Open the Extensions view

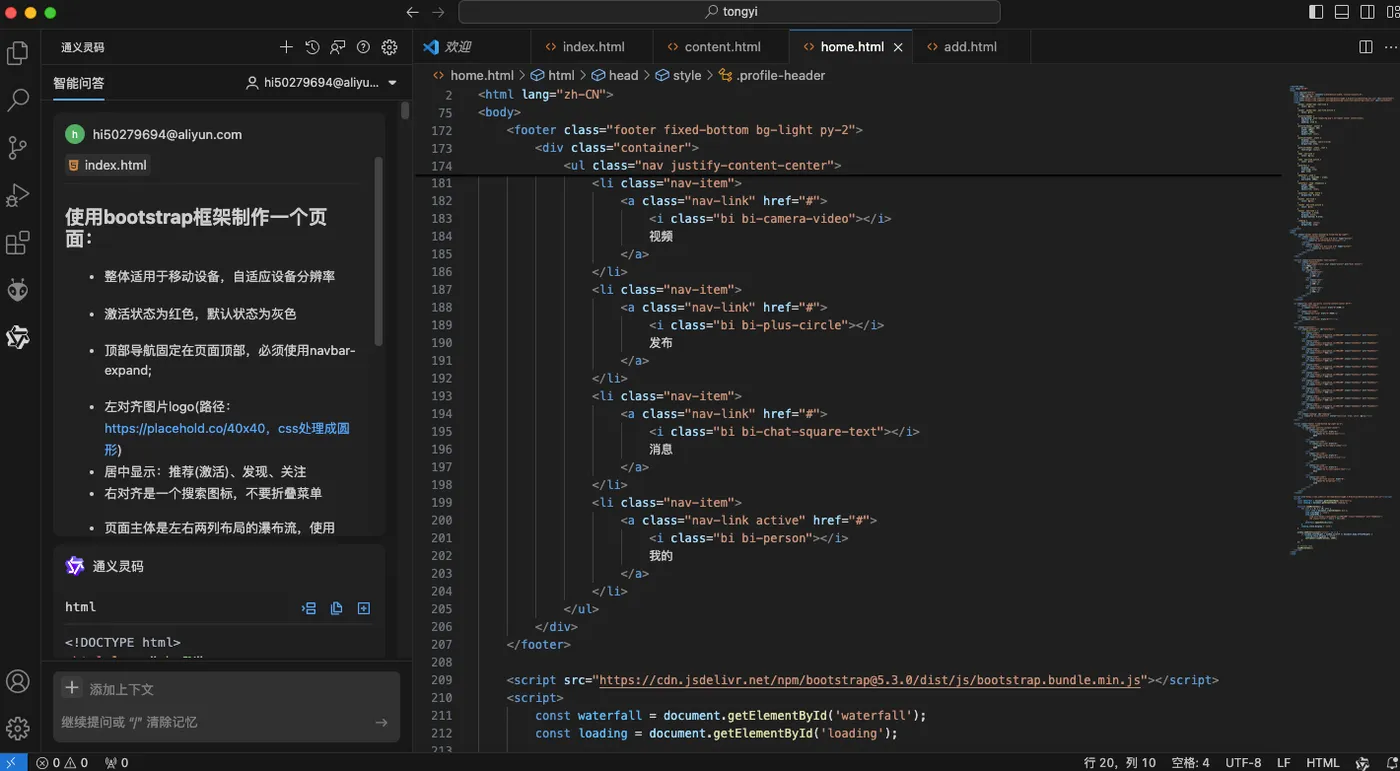[x=18, y=243]
